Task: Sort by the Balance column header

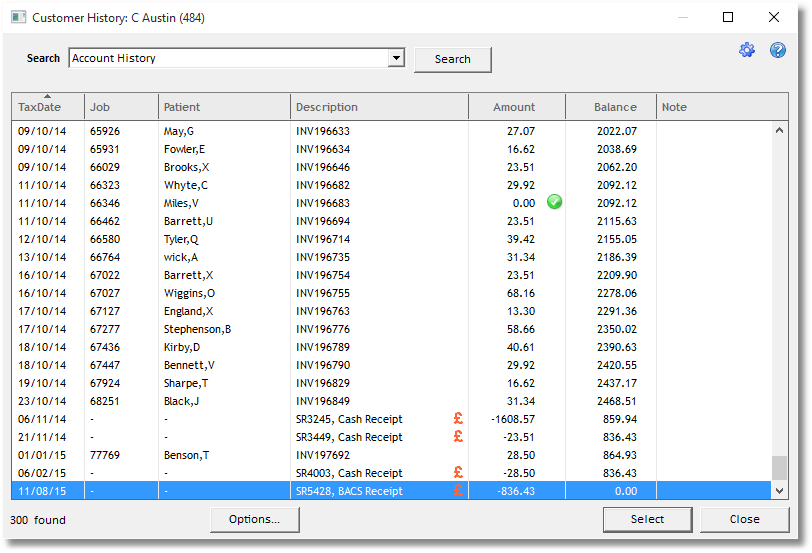Action: [x=611, y=107]
